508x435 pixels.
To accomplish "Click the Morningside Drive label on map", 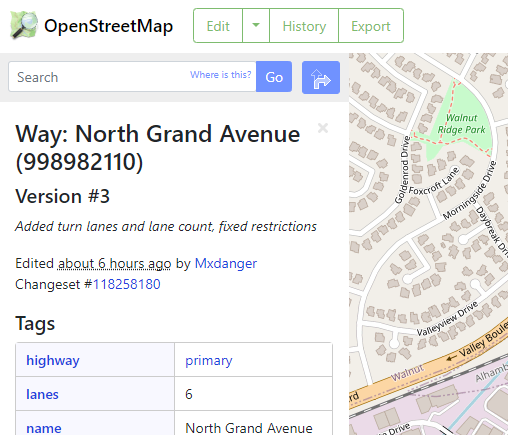I will pos(470,190).
